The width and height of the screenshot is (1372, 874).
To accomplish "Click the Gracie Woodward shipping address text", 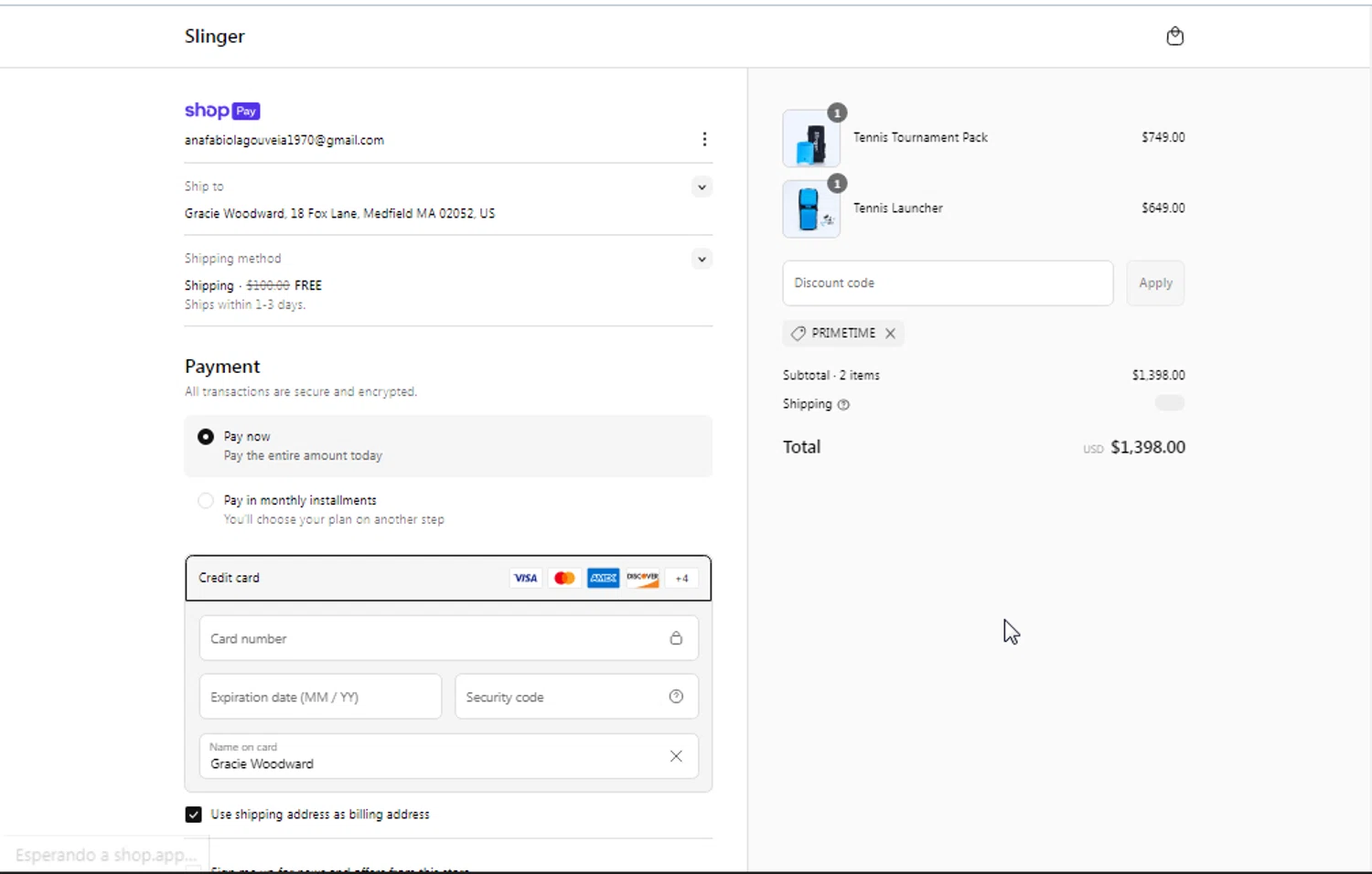I will click(339, 214).
